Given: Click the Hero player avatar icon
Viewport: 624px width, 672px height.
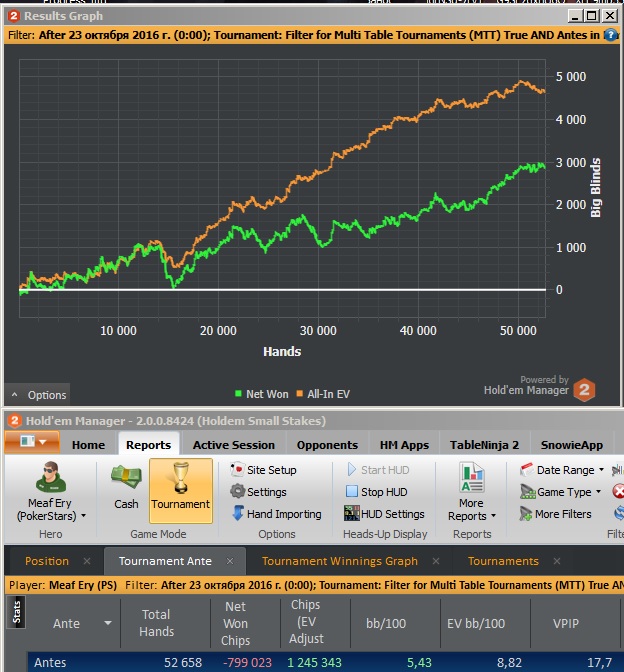Looking at the screenshot, I should pyautogui.click(x=51, y=477).
